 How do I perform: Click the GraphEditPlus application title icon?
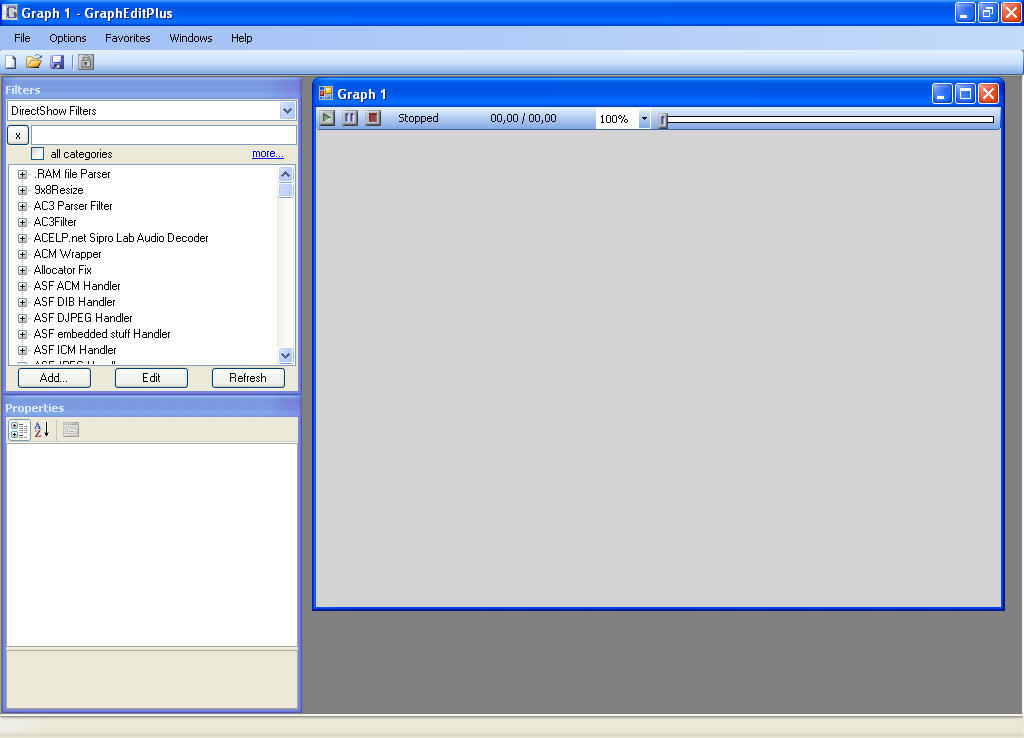click(10, 12)
